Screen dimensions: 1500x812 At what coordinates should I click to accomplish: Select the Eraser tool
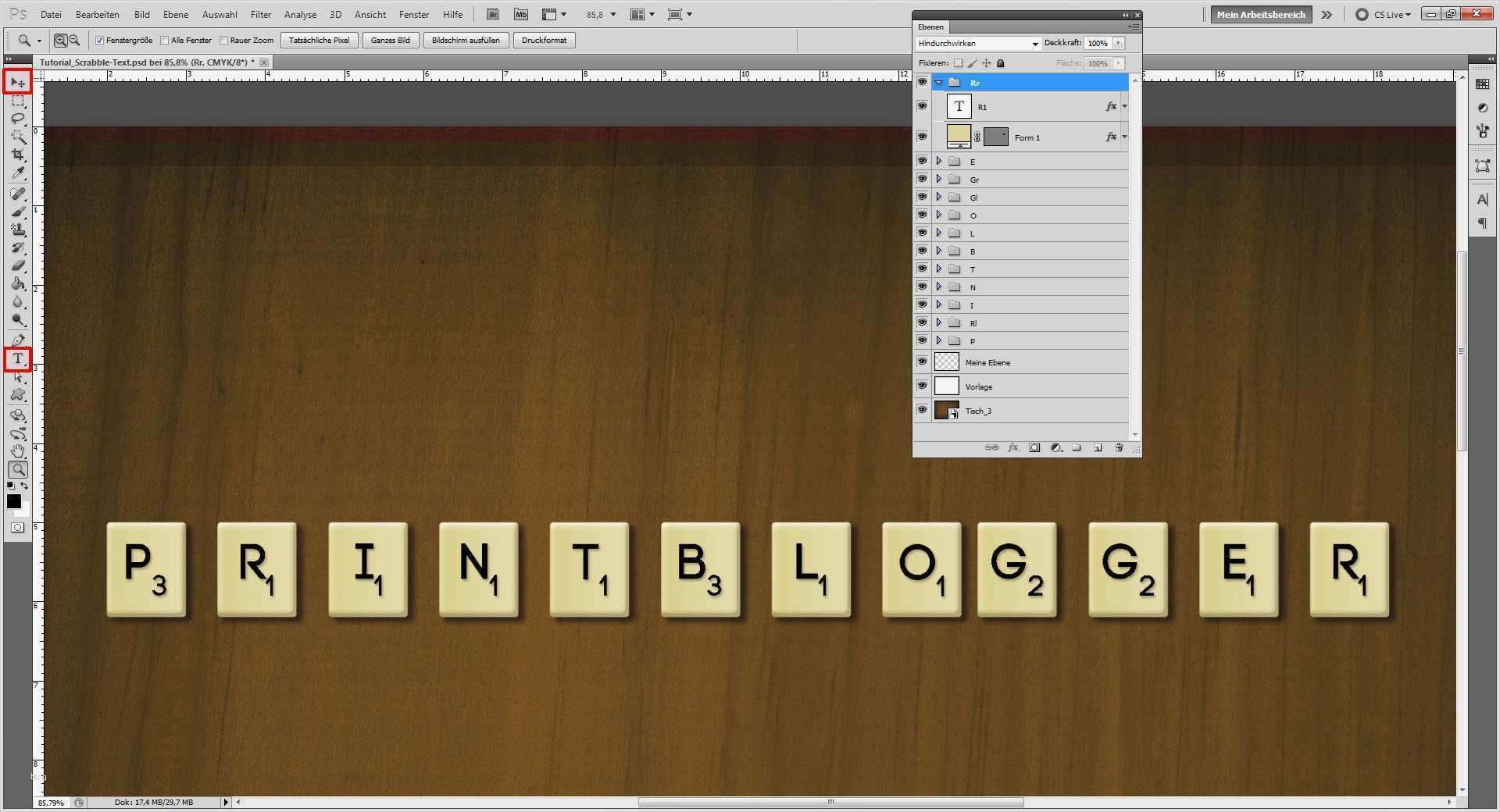(x=18, y=265)
